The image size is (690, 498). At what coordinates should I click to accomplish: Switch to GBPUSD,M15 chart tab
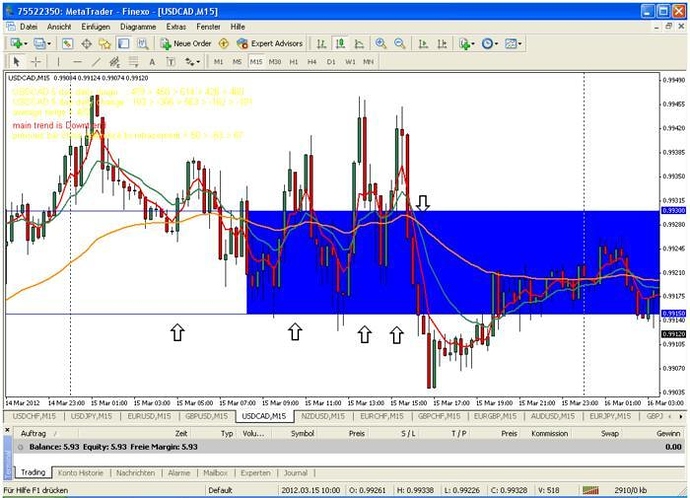[x=206, y=416]
